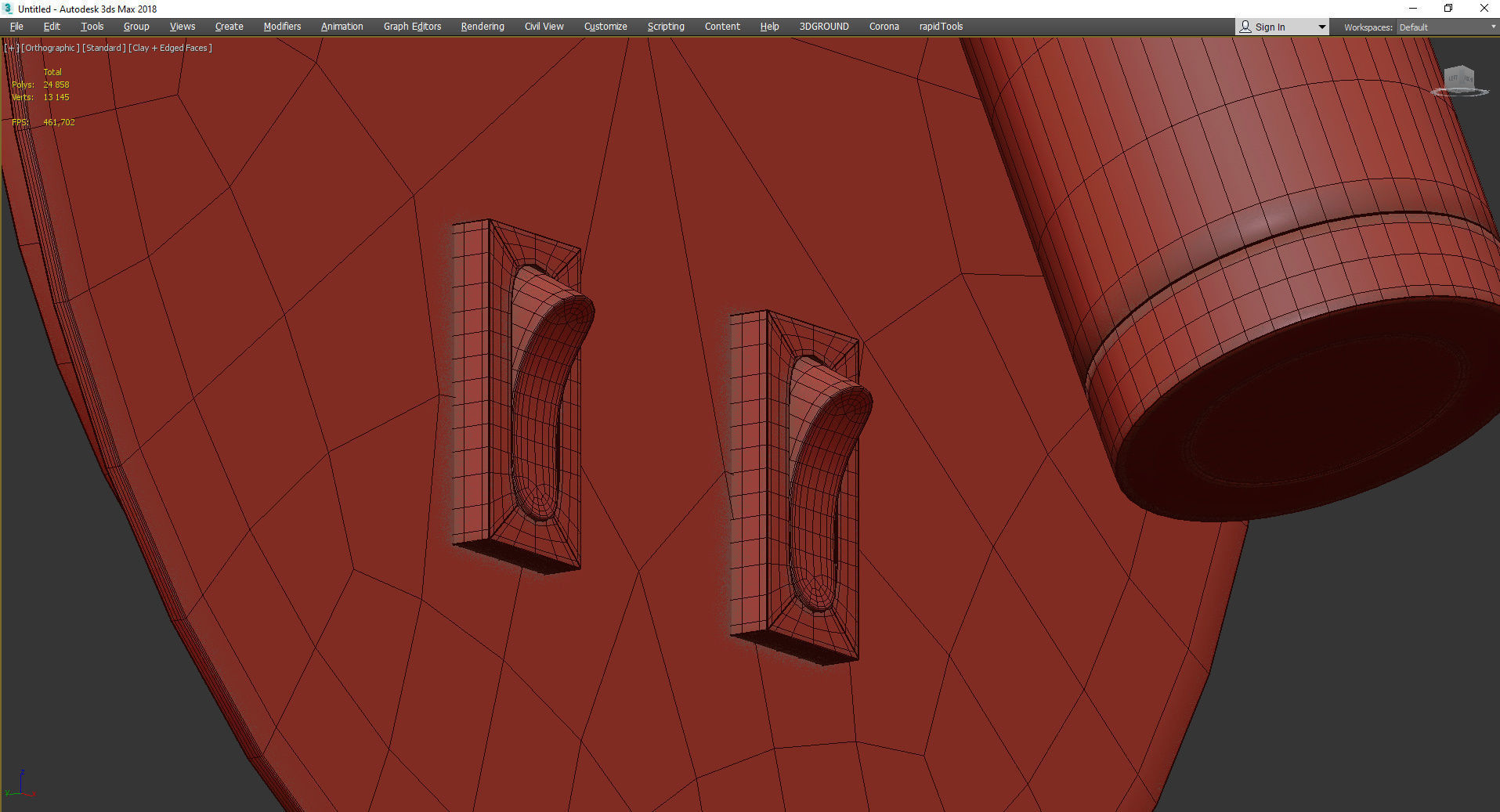Open the Modifiers menu
The width and height of the screenshot is (1500, 812).
(282, 27)
